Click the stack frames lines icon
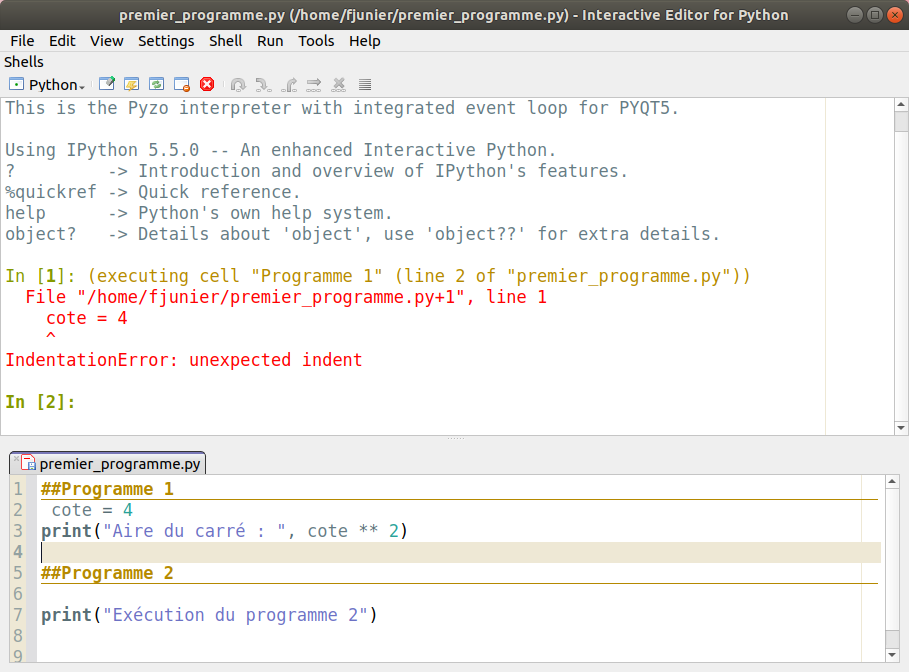Screen dimensions: 909x672 coord(365,85)
